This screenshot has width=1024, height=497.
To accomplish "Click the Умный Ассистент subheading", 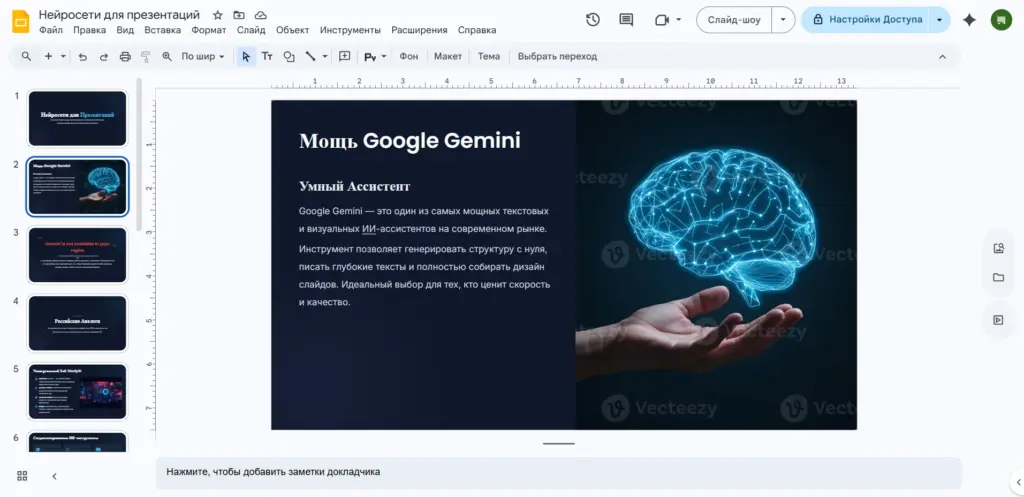I will [x=355, y=187].
